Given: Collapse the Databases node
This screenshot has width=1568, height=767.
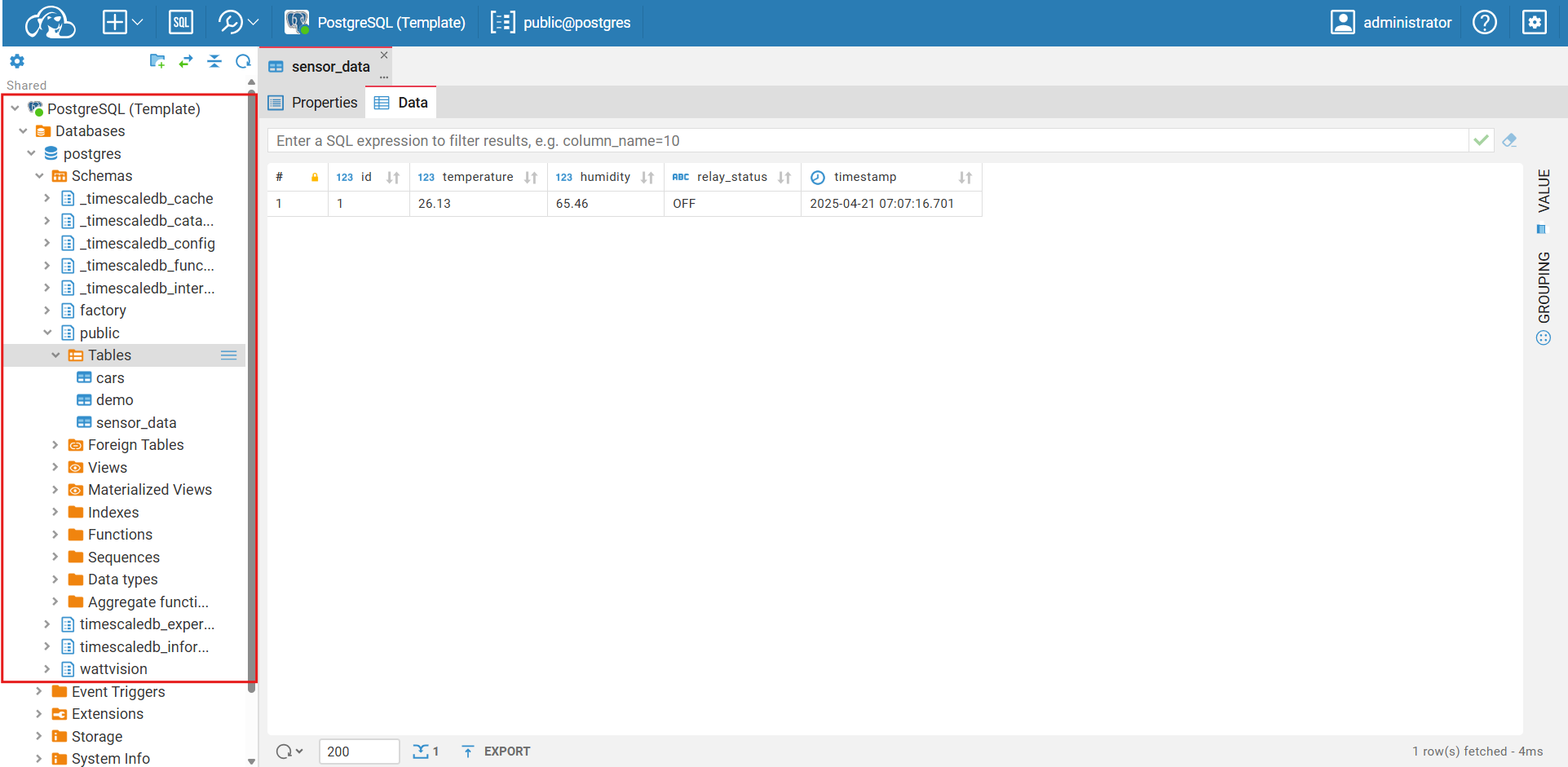Looking at the screenshot, I should tap(23, 131).
